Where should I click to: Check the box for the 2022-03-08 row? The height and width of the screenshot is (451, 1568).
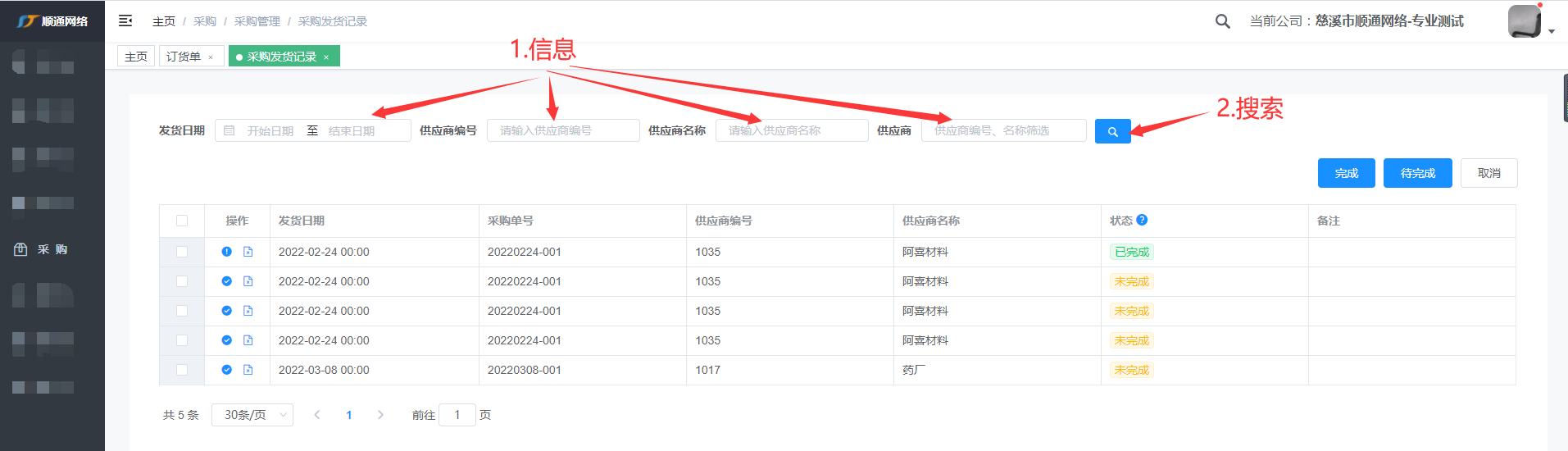182,370
